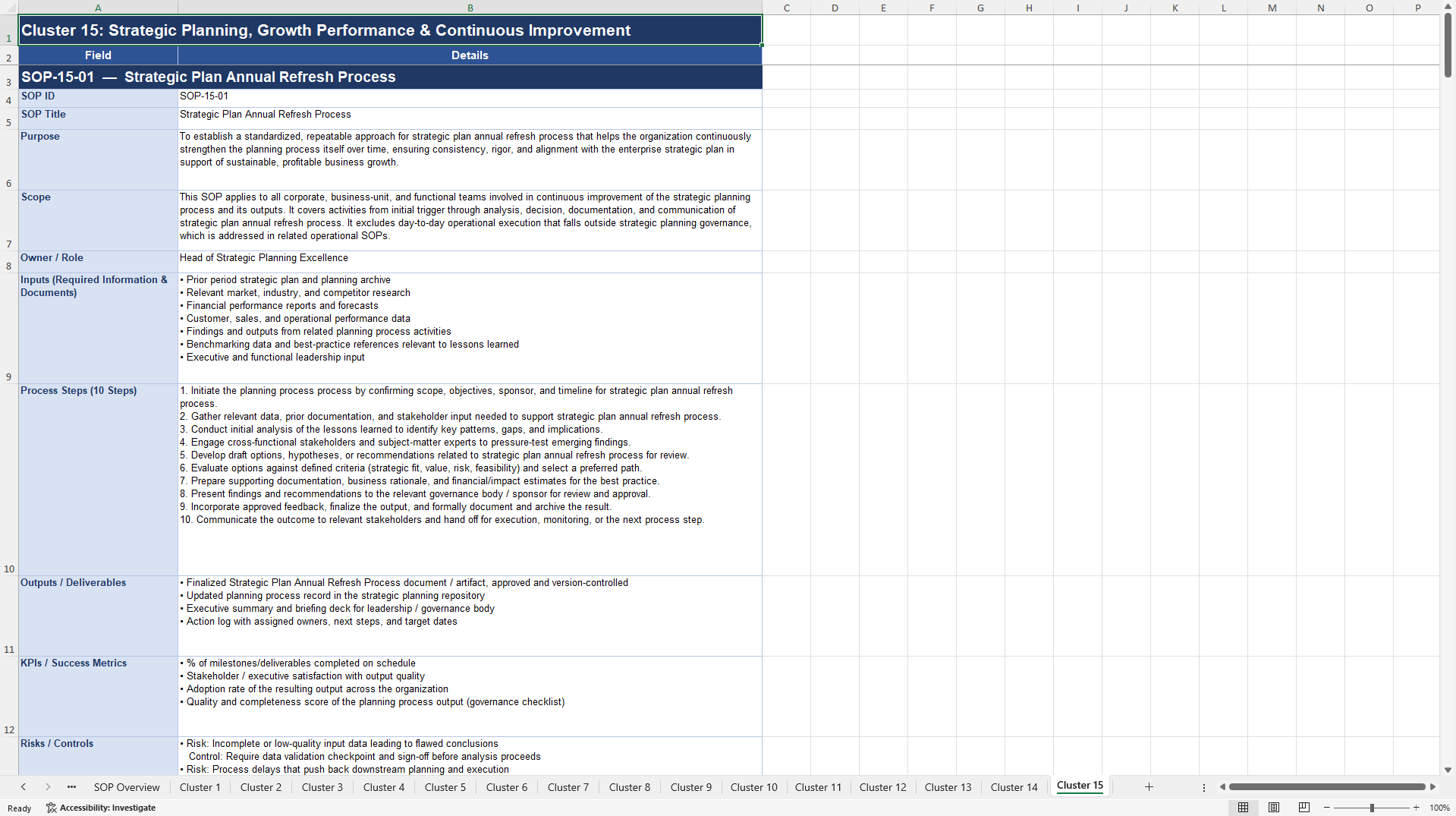Open Cluster 8 sheet tab
Viewport: 1456px width, 816px height.
coord(630,787)
